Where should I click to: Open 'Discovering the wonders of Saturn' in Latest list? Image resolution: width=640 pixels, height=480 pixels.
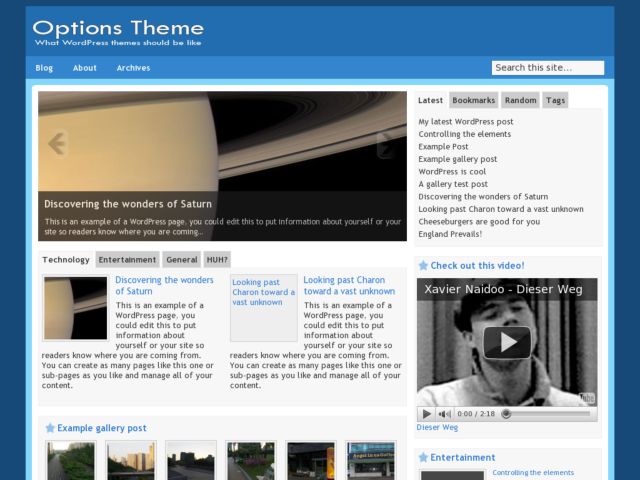pos(483,196)
